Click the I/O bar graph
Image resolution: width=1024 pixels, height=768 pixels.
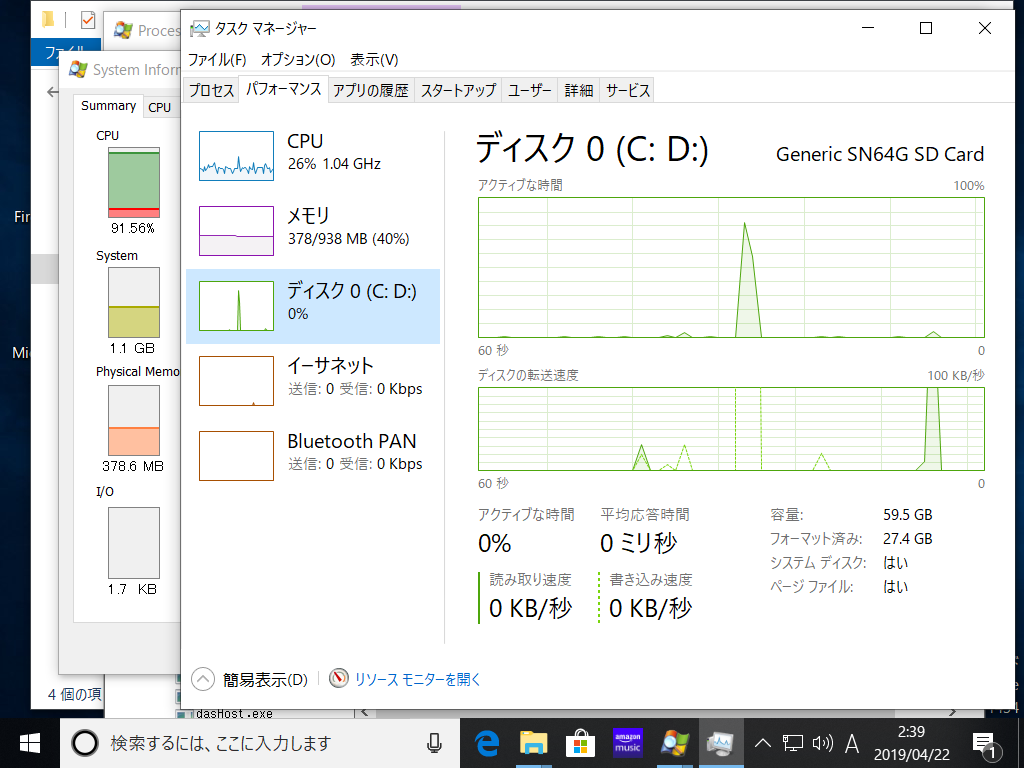click(x=134, y=543)
